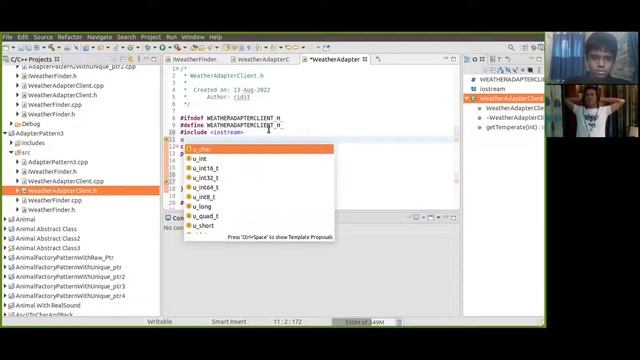The image size is (640, 360).
Task: Select u_long from autocomplete list
Action: click(259, 206)
